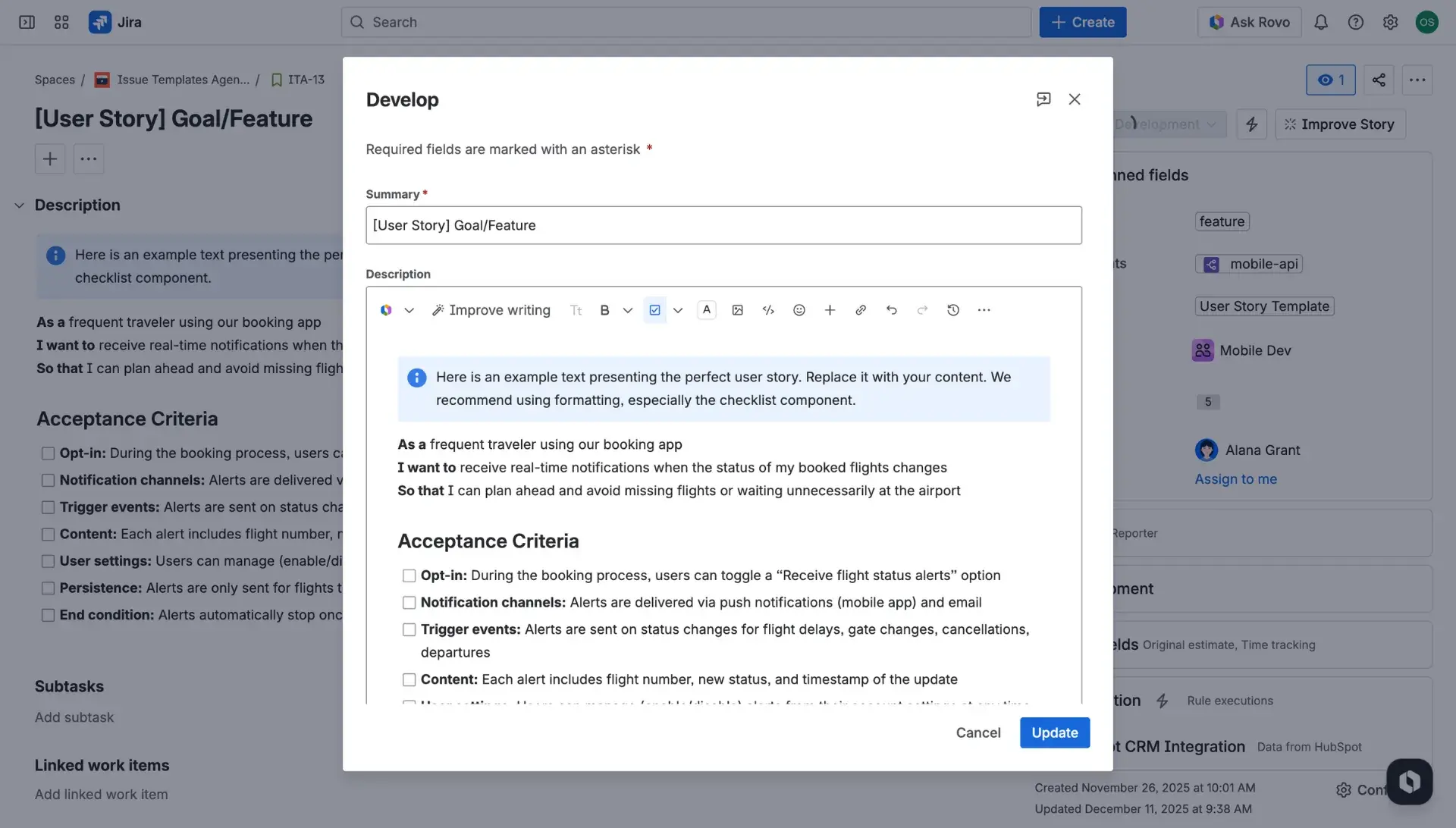Toggle bold formatting in the editor
Image resolution: width=1456 pixels, height=828 pixels.
[604, 309]
